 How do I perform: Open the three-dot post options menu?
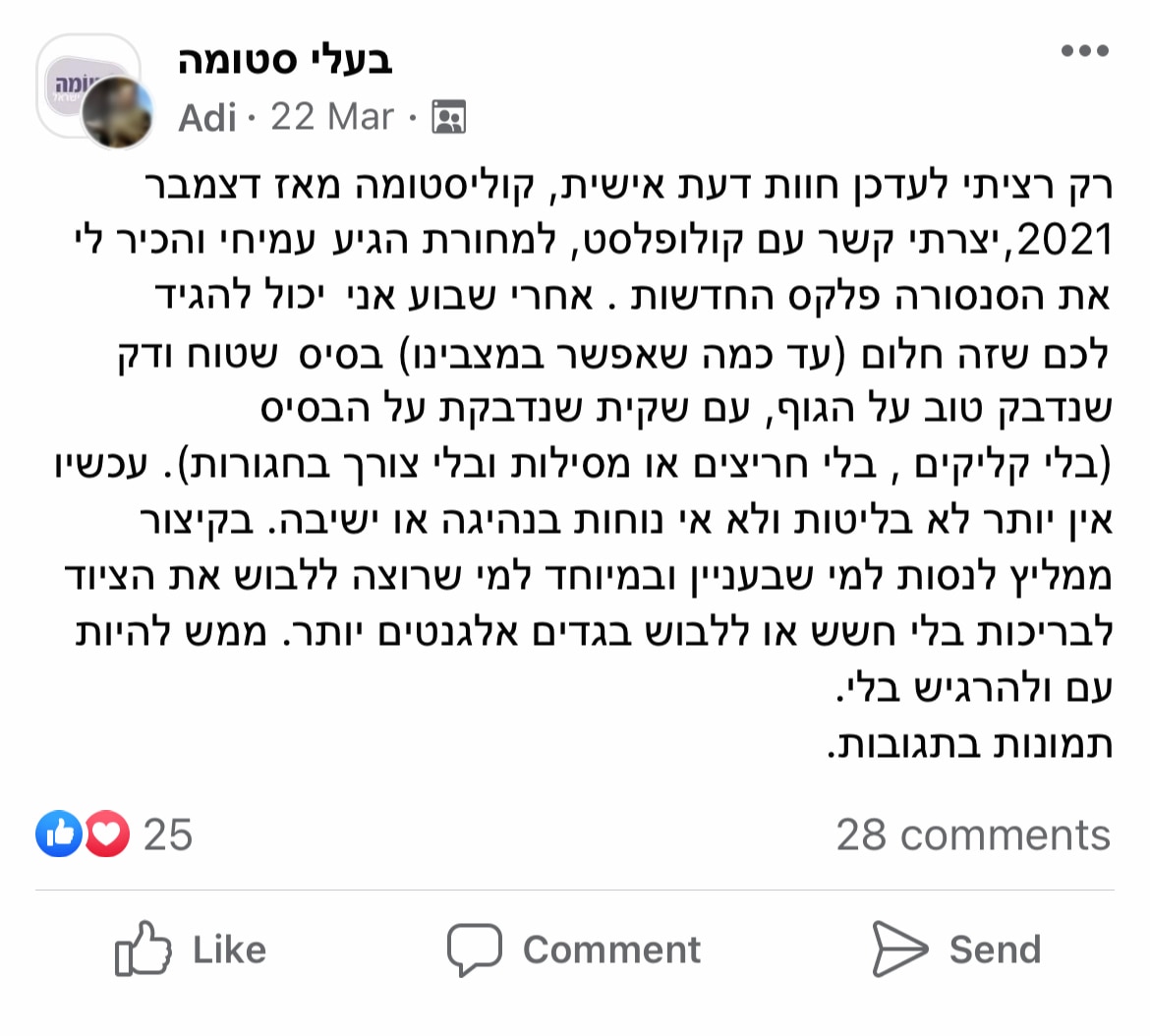point(1085,50)
